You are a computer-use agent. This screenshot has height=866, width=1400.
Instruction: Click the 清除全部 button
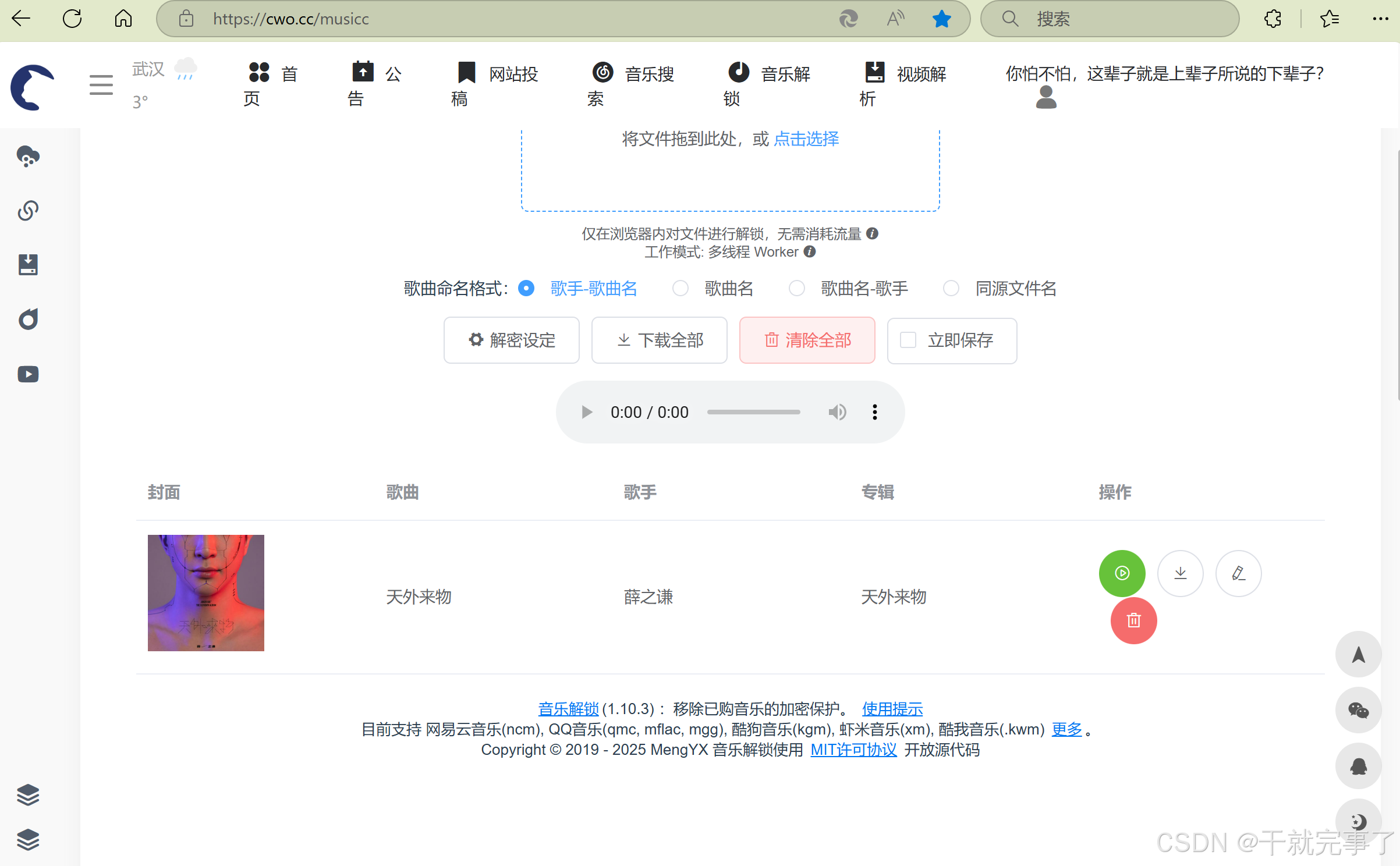pos(807,340)
